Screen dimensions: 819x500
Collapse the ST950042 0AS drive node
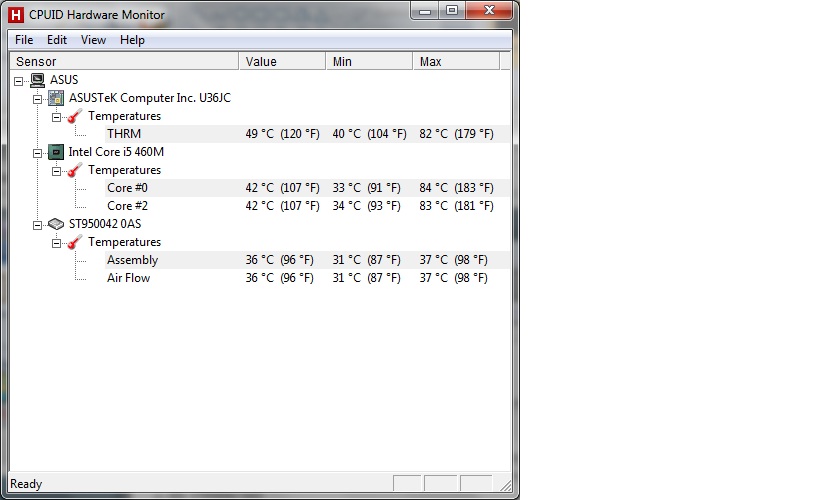click(37, 225)
